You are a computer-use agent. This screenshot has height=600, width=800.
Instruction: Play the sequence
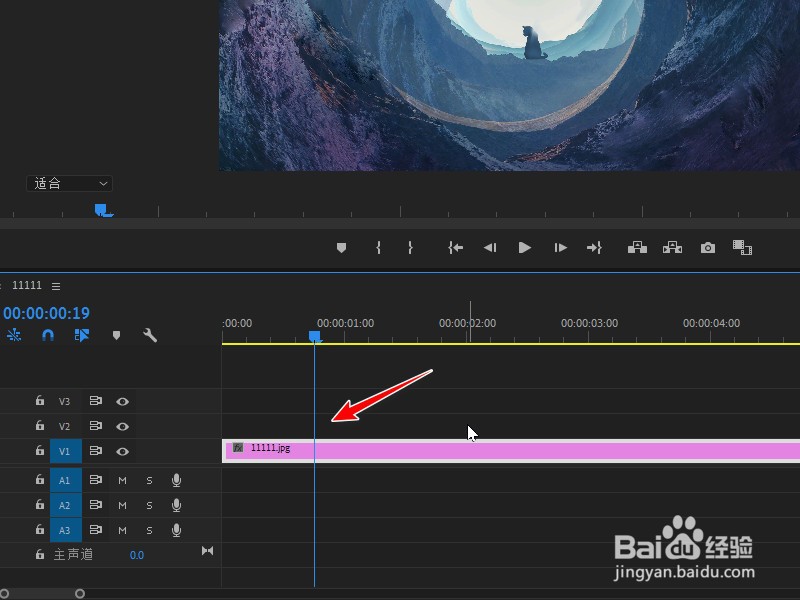pos(524,248)
